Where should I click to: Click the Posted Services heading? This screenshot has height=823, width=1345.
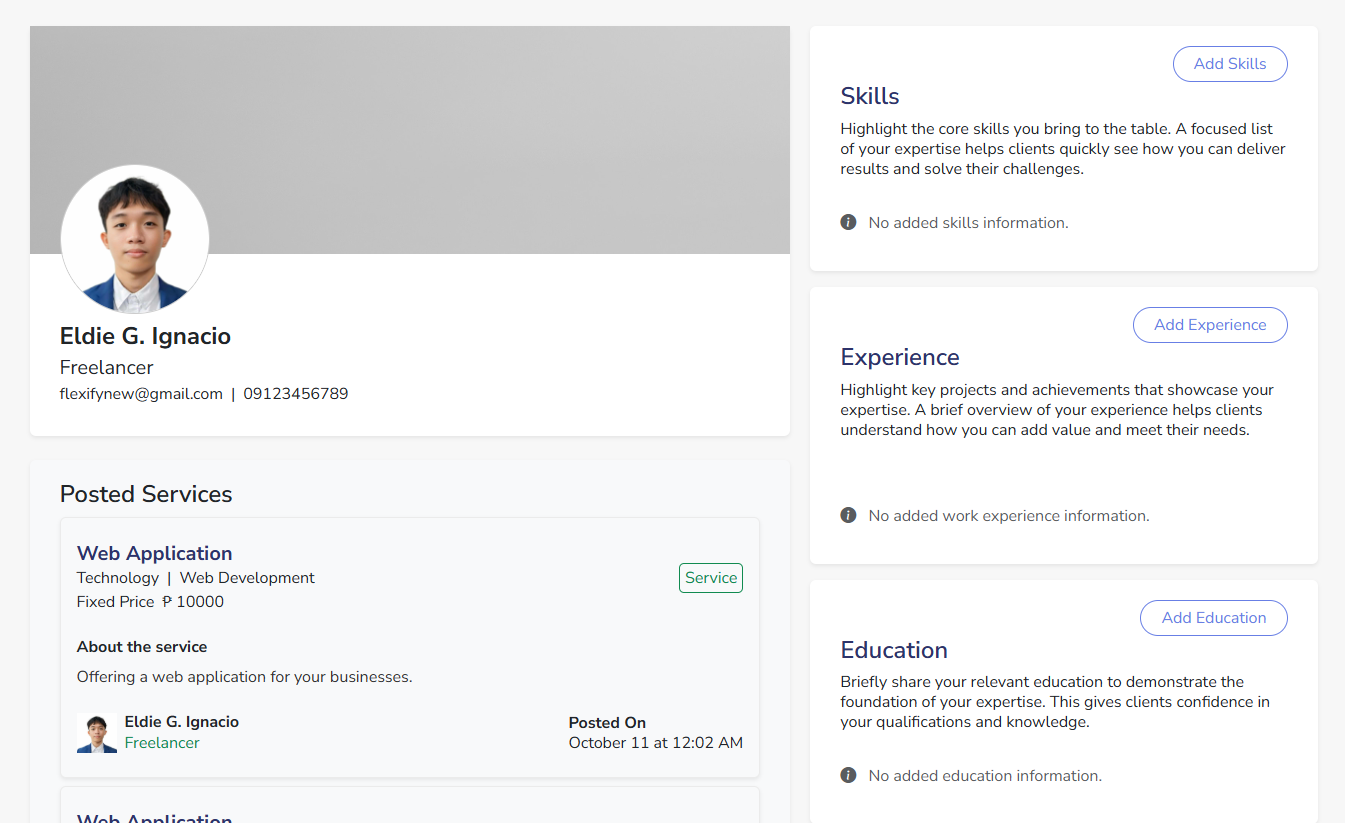click(146, 494)
